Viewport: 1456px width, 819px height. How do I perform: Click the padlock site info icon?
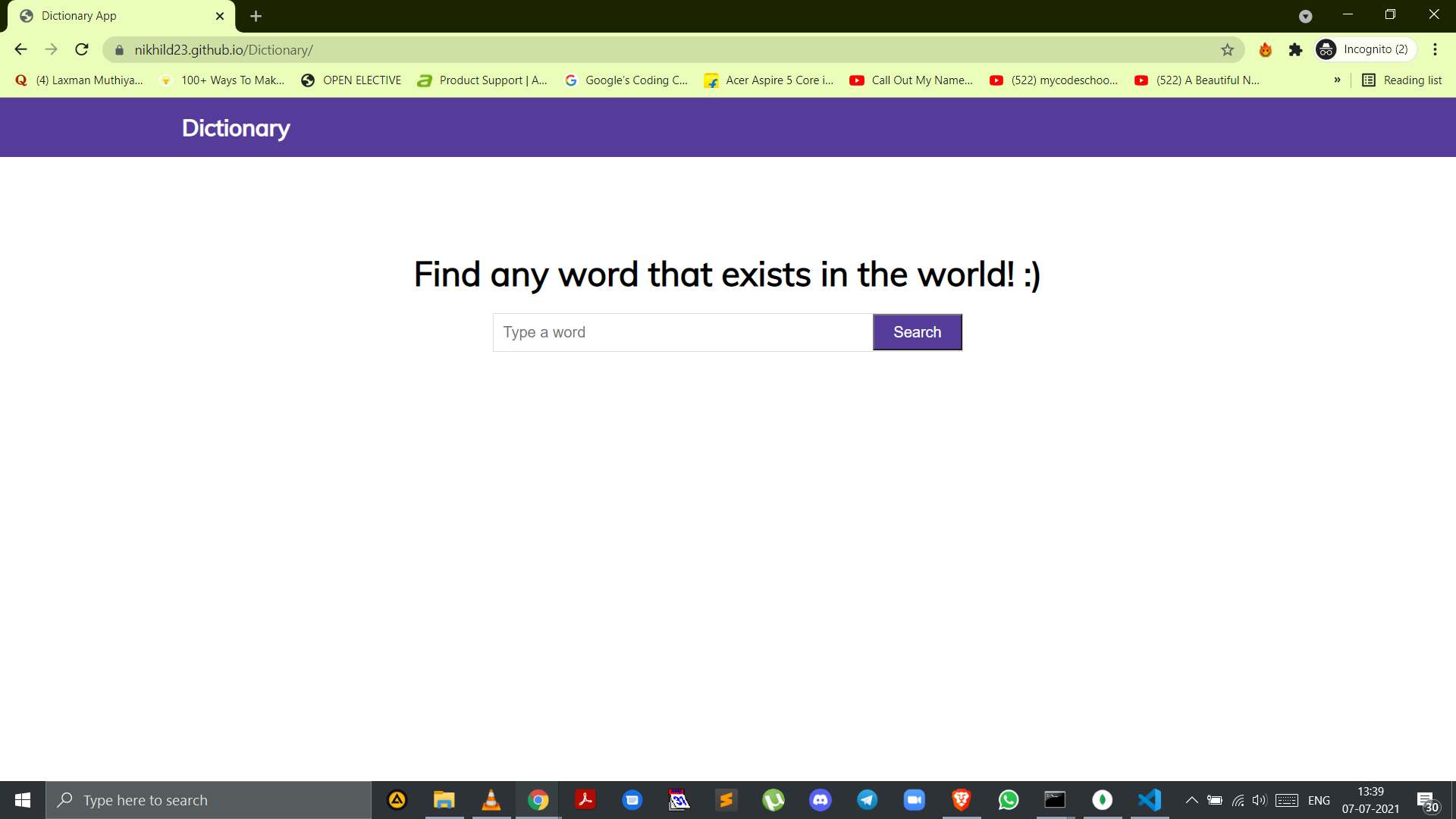tap(119, 50)
